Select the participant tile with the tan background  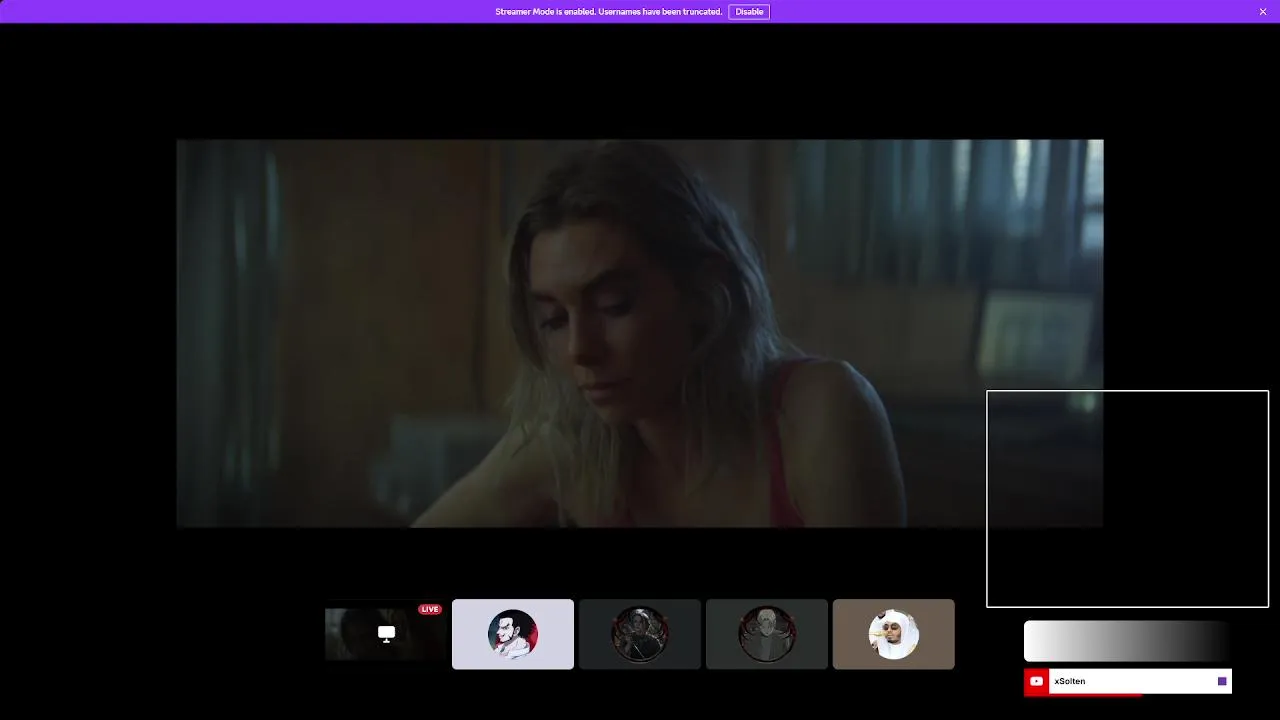tap(894, 634)
